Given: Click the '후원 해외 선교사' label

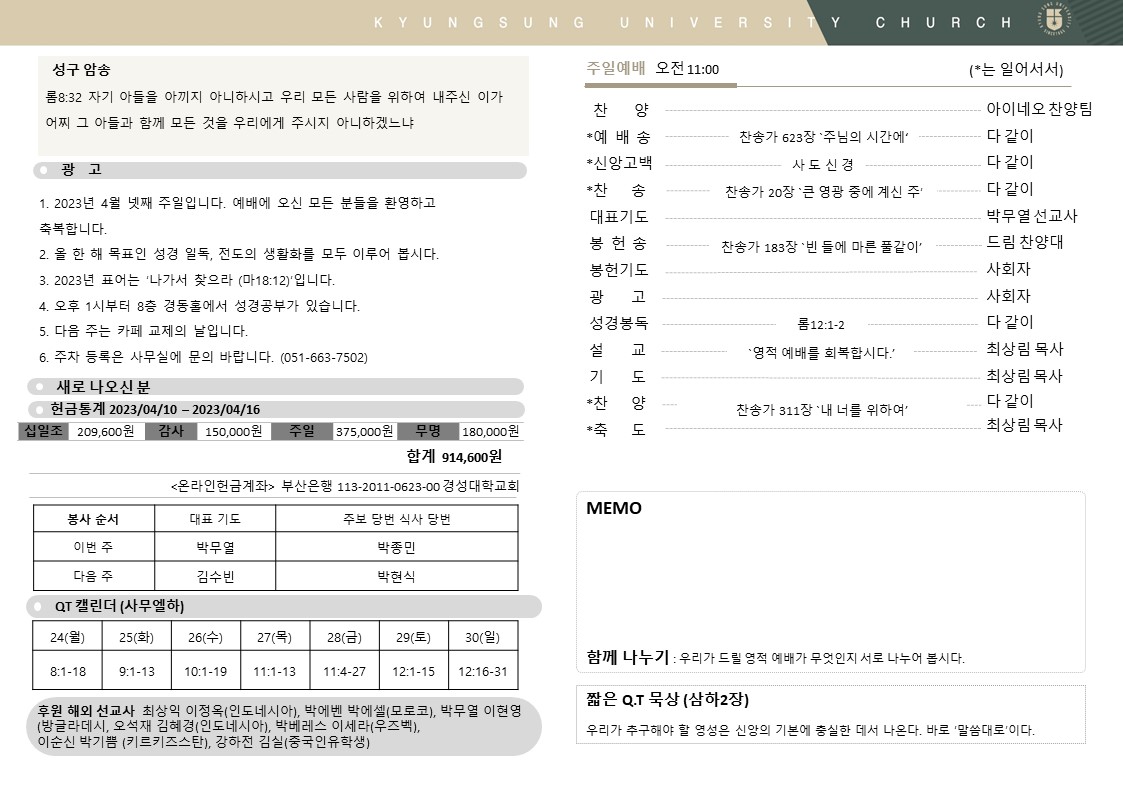Looking at the screenshot, I should pyautogui.click(x=86, y=711).
